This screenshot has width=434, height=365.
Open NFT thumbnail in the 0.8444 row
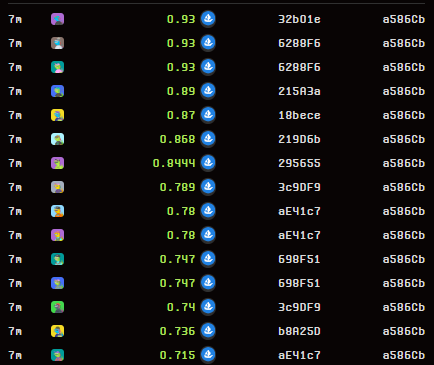(57, 163)
